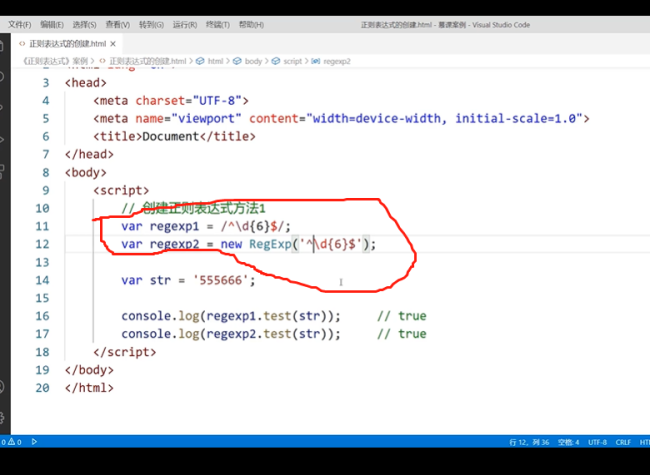Select the 正则表达式的创建.html editor tab

68,44
